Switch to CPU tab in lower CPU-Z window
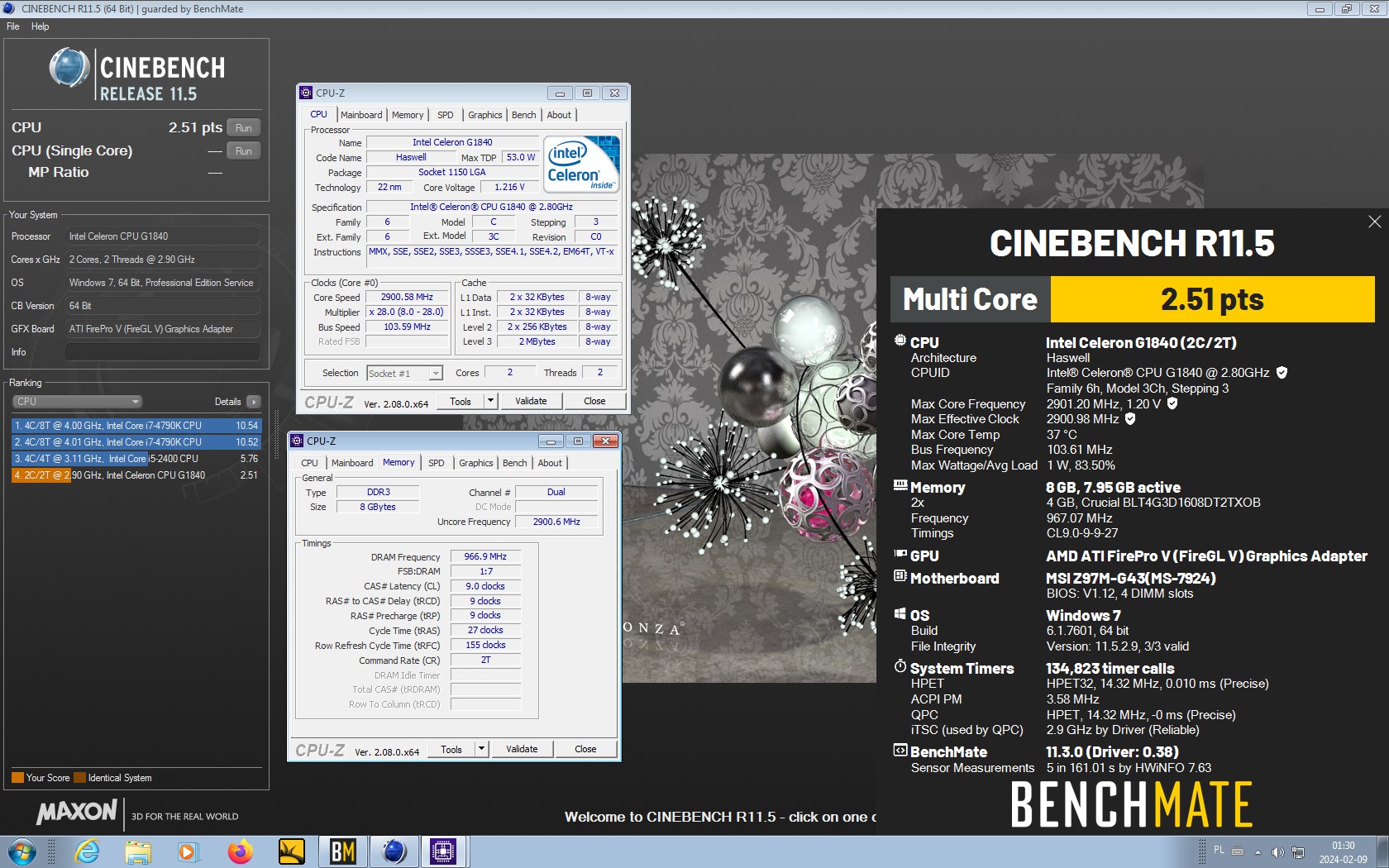 [309, 463]
